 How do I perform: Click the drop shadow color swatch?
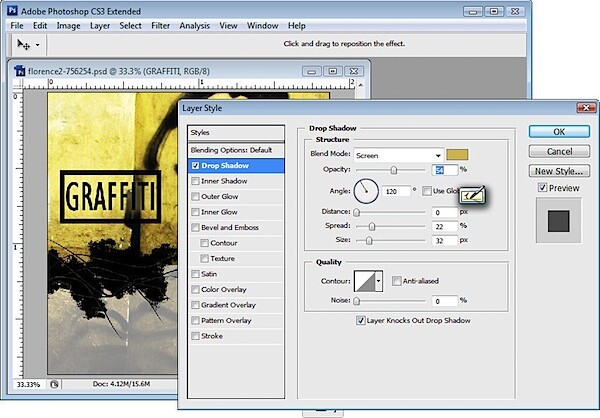[457, 155]
